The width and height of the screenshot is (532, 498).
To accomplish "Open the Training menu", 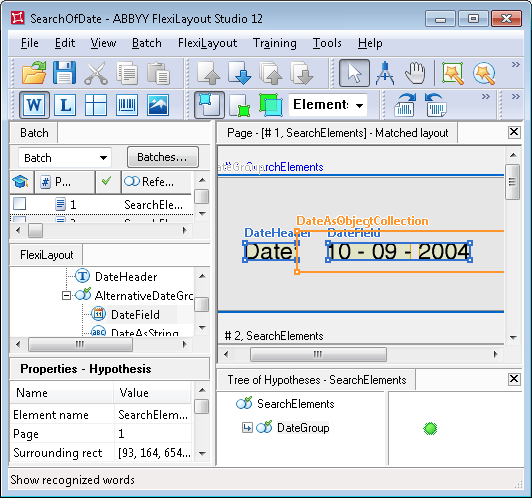I will point(275,43).
